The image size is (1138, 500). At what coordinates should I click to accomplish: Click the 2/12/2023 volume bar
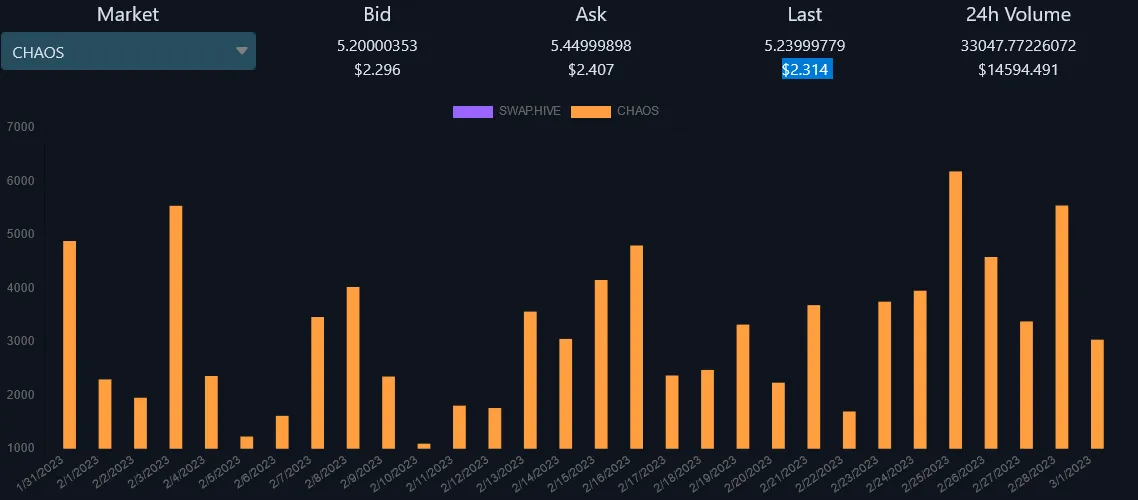(x=495, y=428)
